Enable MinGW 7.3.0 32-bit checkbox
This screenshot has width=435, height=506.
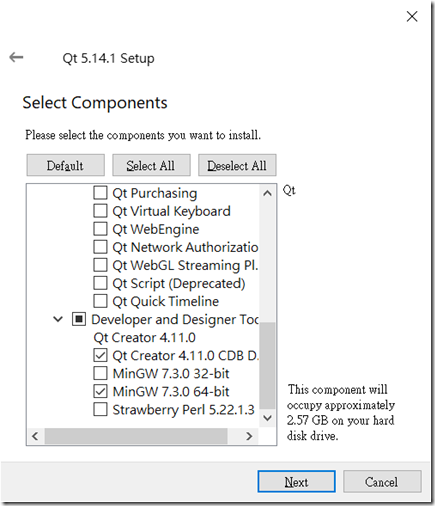100,373
